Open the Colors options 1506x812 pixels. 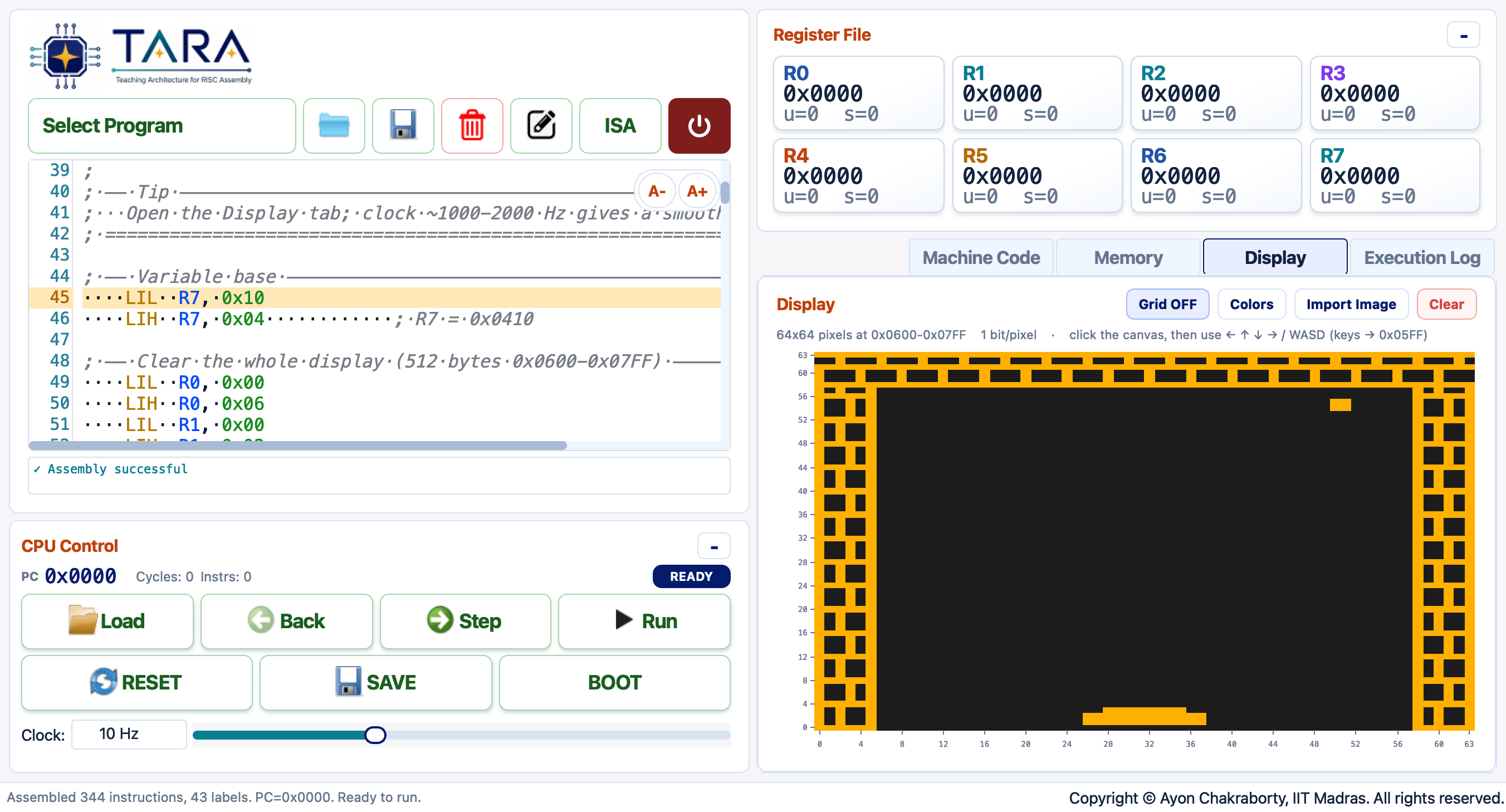pyautogui.click(x=1251, y=304)
